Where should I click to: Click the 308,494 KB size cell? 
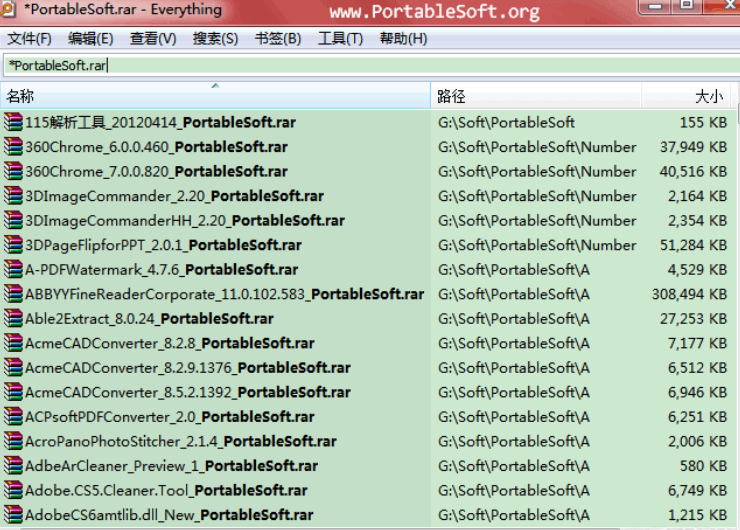(x=690, y=294)
